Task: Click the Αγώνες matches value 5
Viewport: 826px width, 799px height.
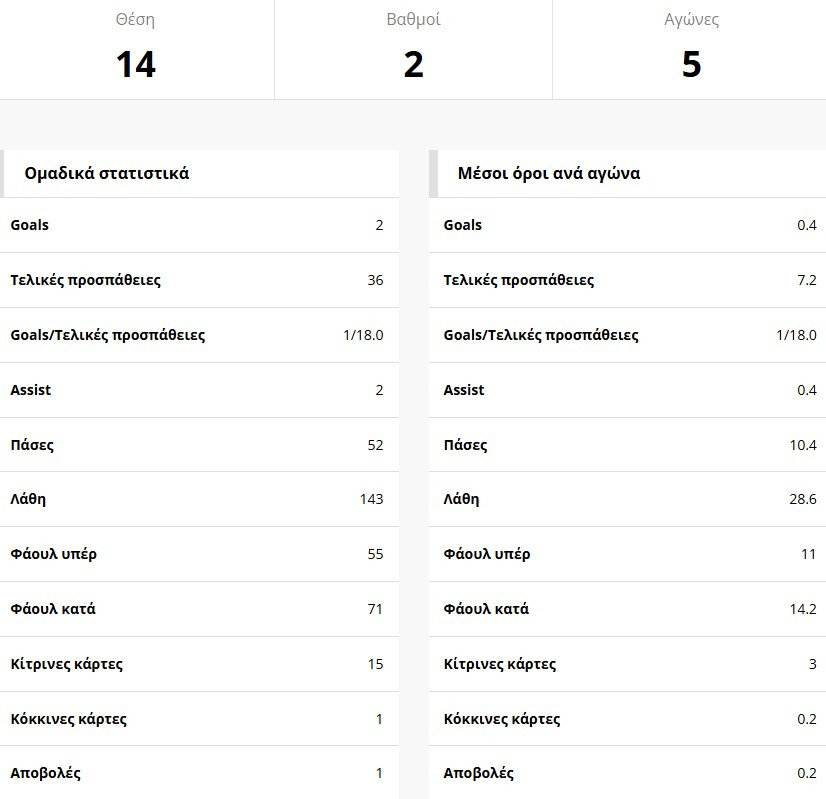Action: click(691, 65)
